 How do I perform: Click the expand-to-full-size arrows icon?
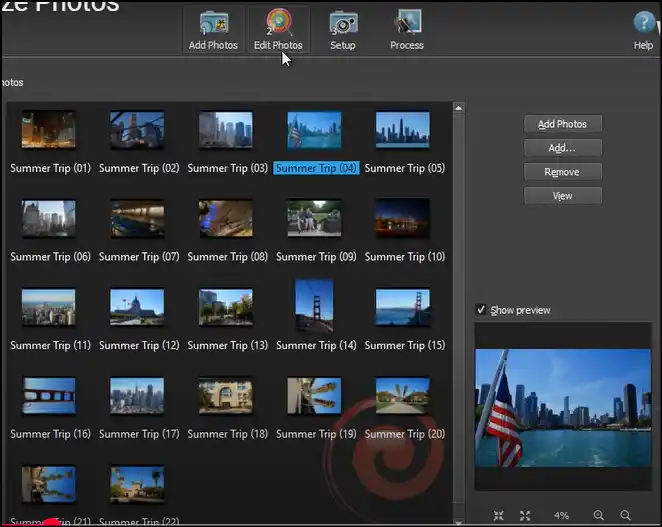tap(525, 516)
